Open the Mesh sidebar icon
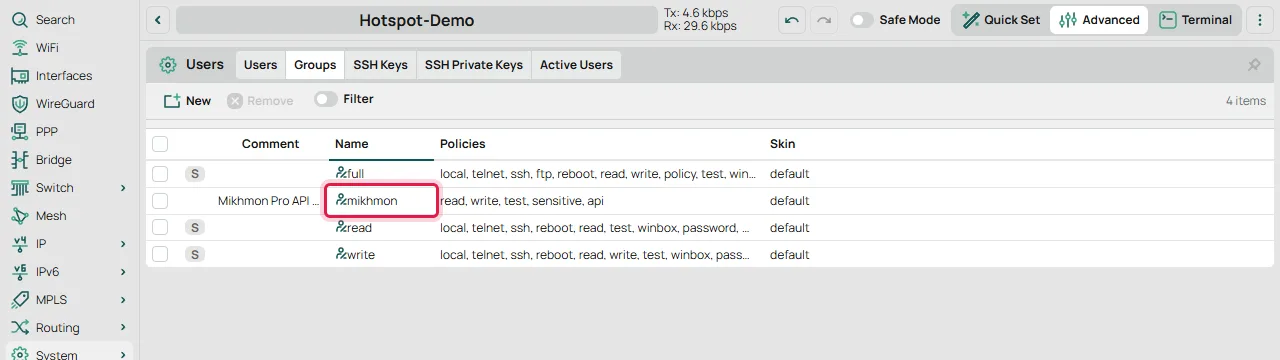 coord(19,216)
